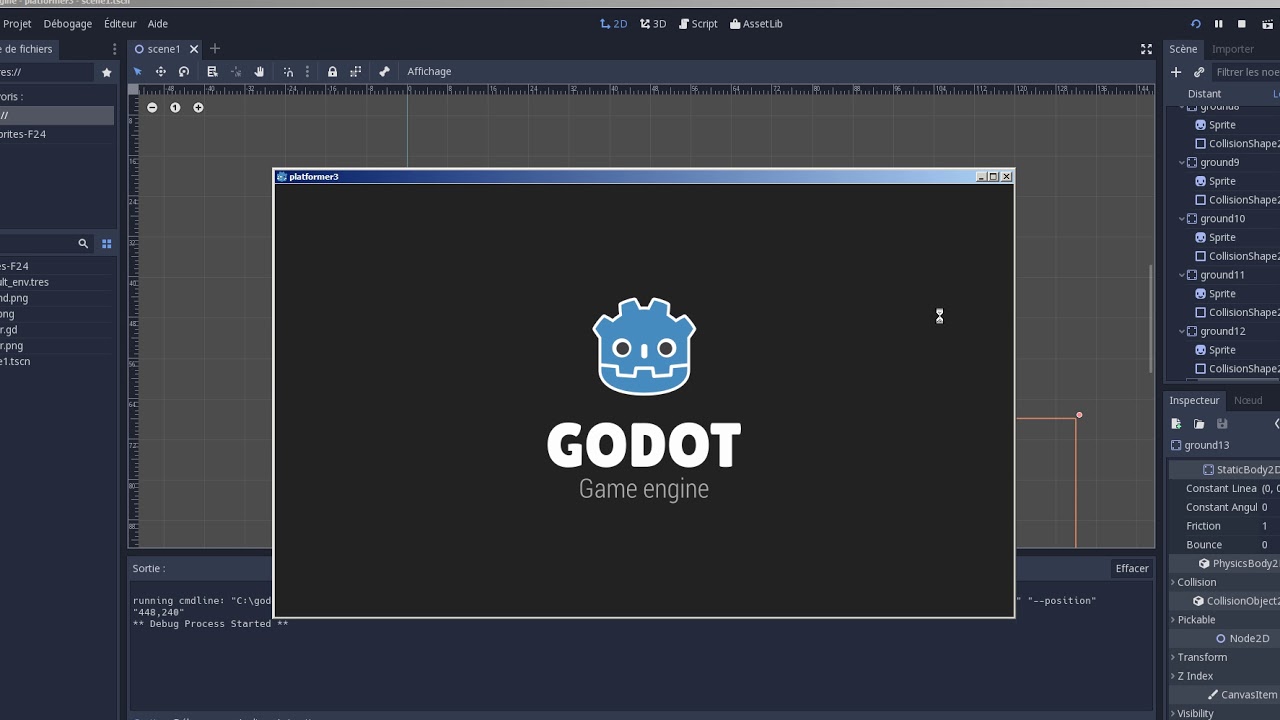Close the scene1 tab
This screenshot has width=1280, height=720.
point(194,49)
